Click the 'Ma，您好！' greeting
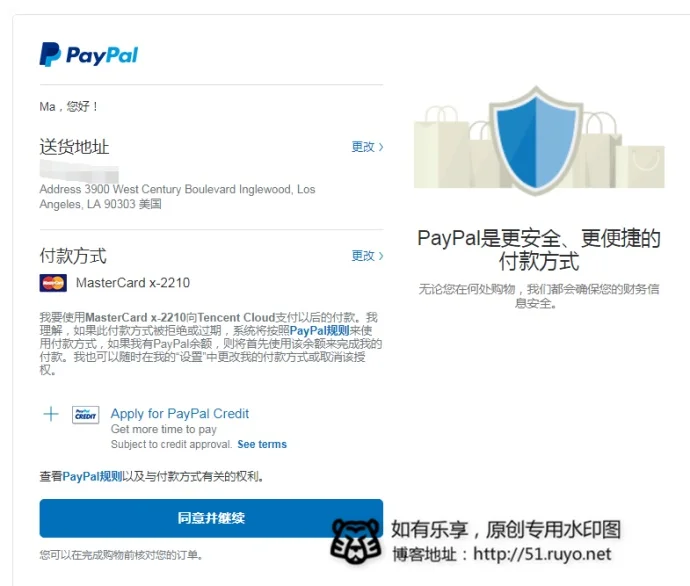Viewport: 690px width, 586px height. click(x=69, y=106)
